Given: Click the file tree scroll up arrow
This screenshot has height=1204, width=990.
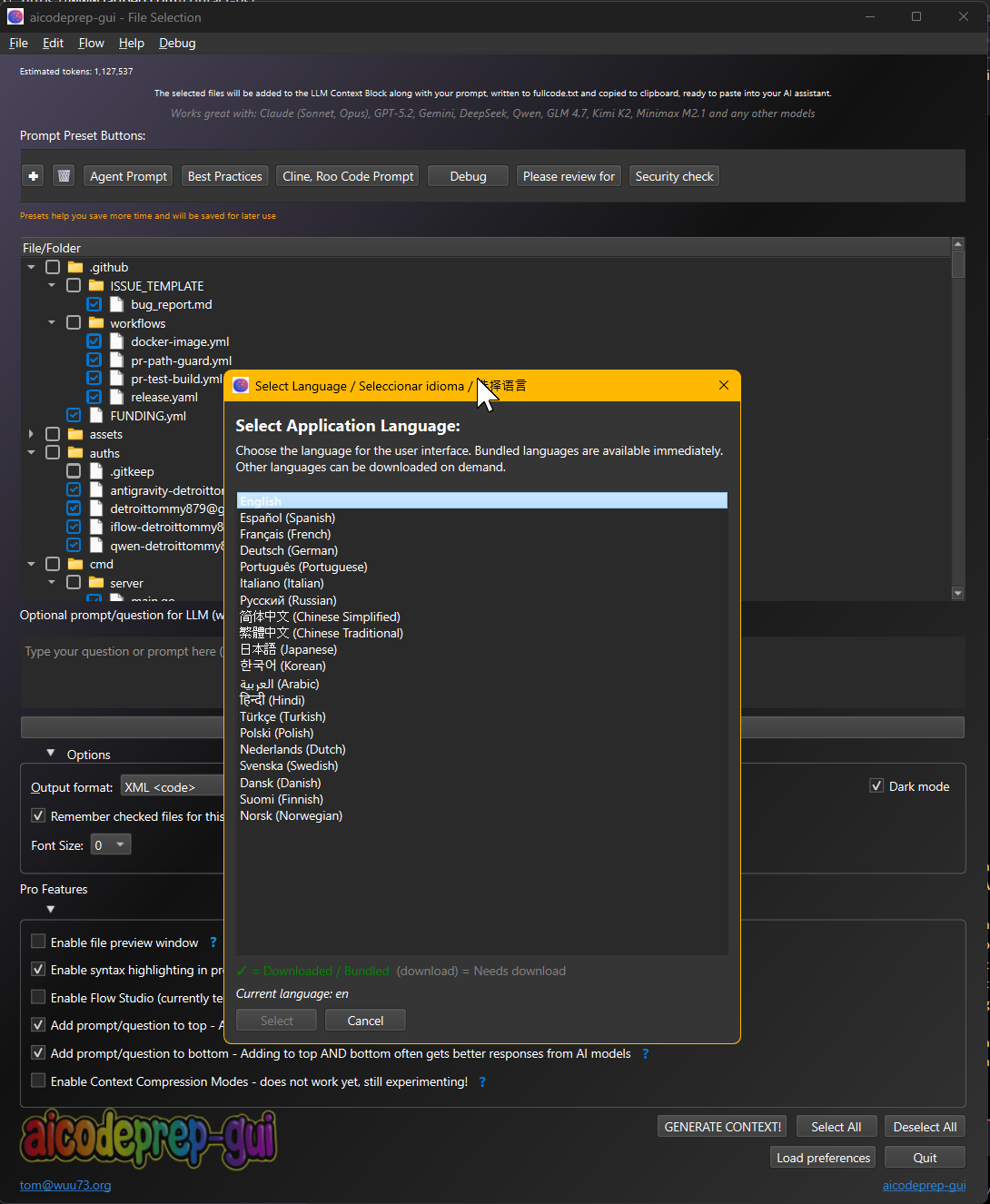Looking at the screenshot, I should (957, 243).
